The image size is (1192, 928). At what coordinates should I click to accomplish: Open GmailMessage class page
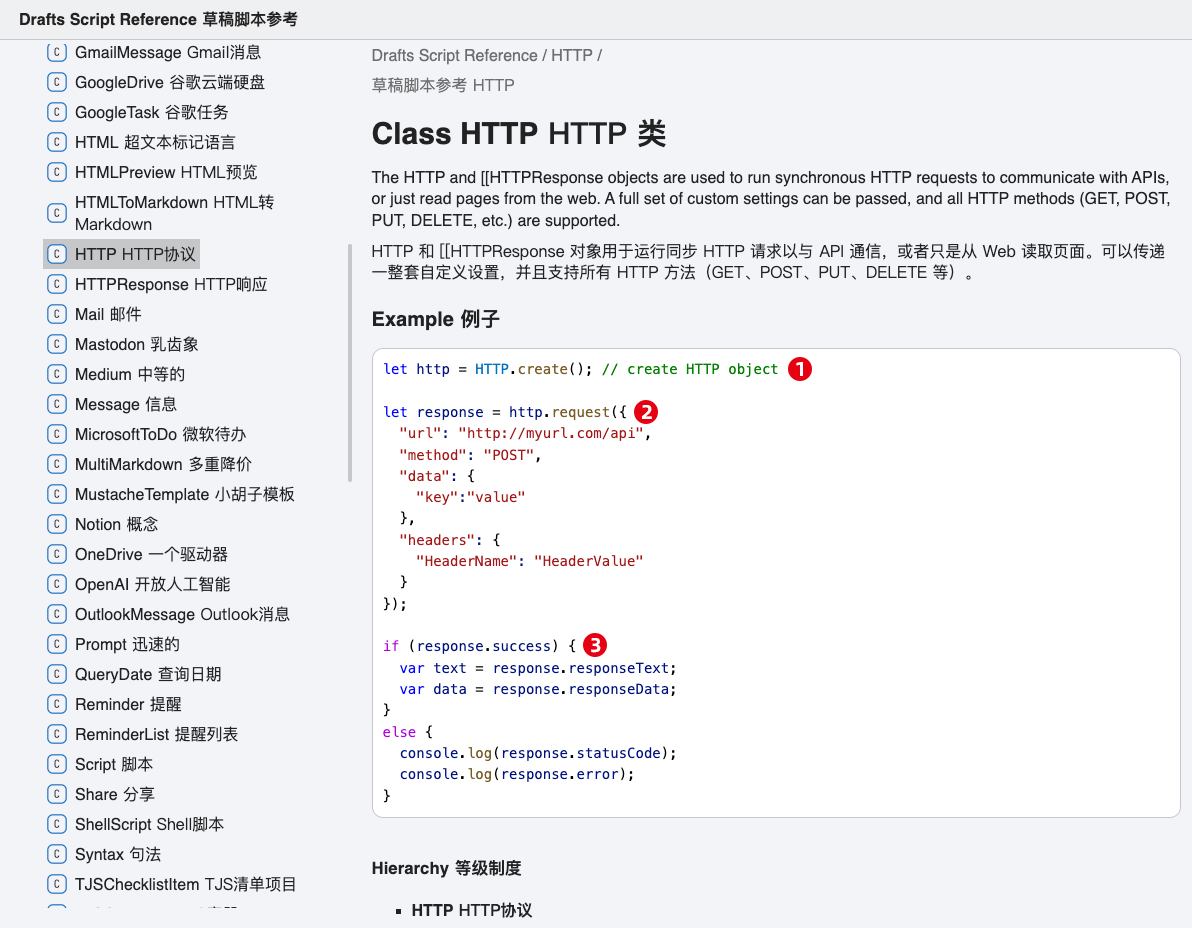click(167, 52)
